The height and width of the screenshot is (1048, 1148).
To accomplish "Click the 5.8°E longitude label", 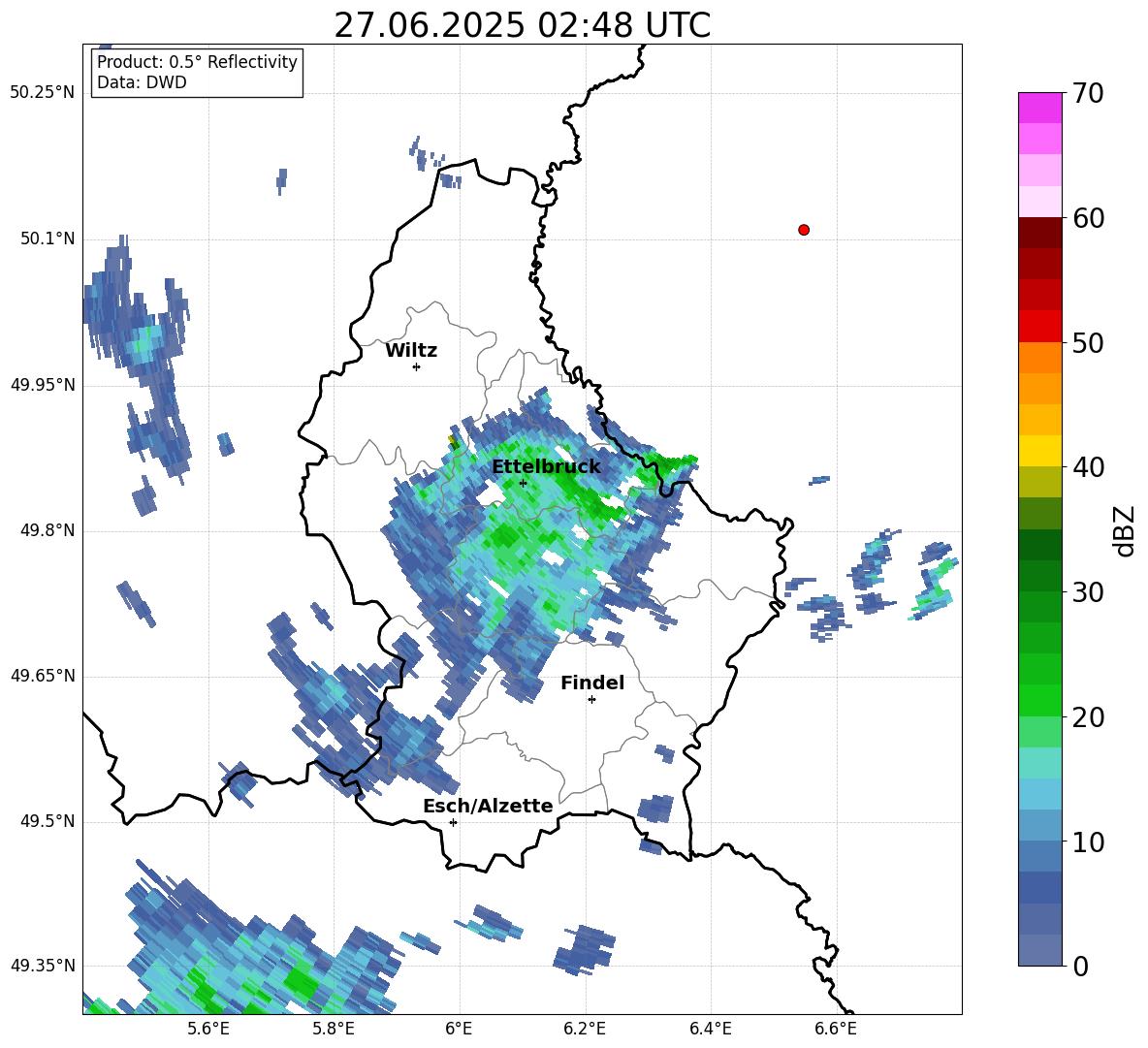I will point(334,1030).
